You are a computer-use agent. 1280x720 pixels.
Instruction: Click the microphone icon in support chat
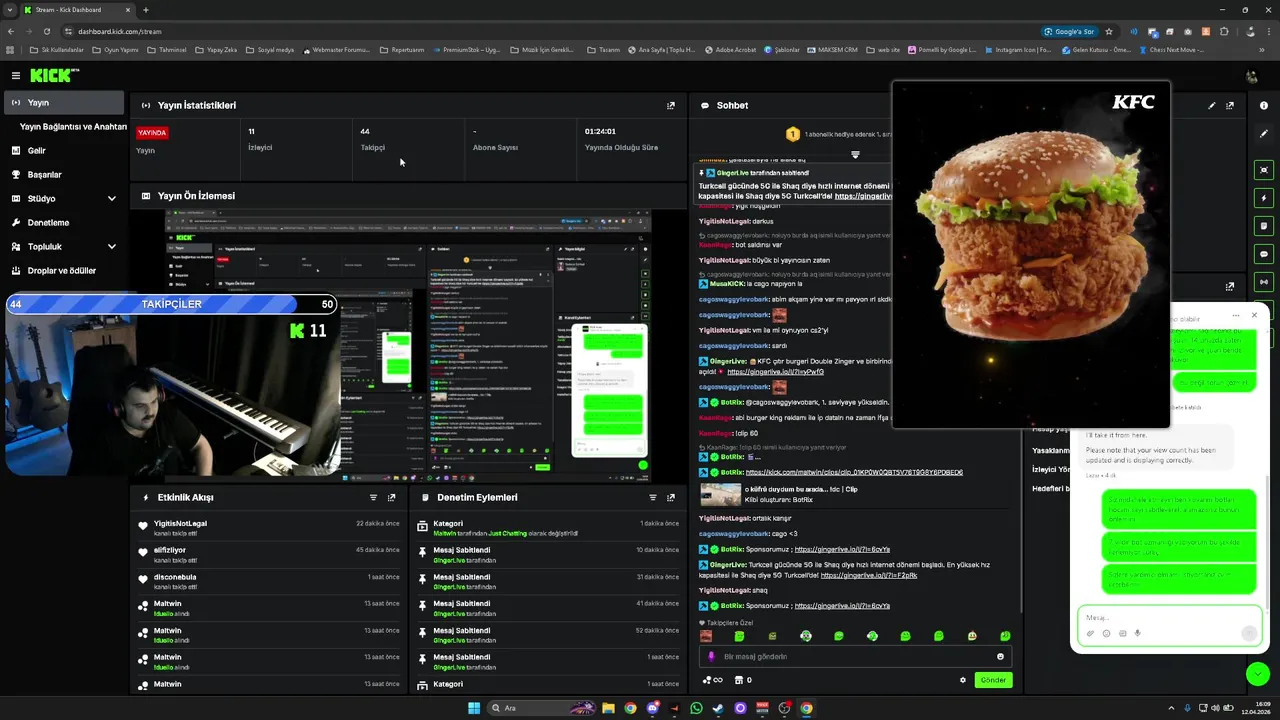pos(1138,633)
